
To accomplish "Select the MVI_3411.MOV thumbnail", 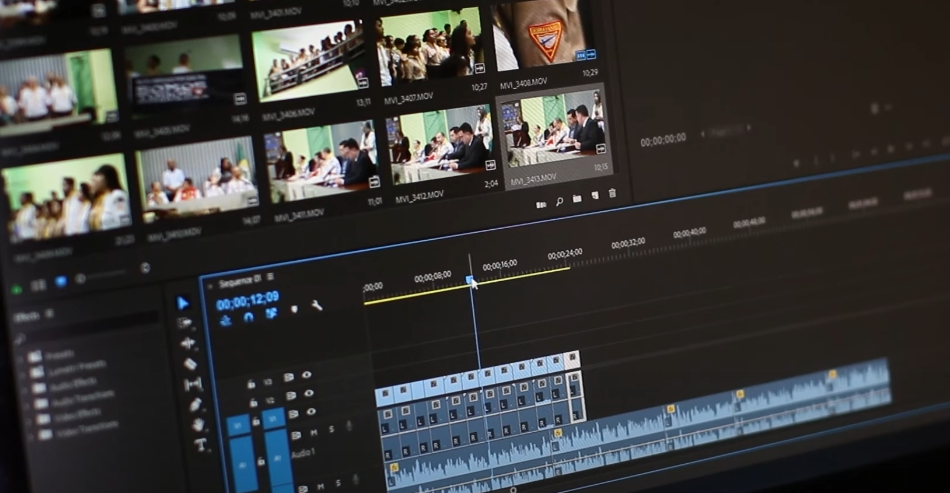I will pyautogui.click(x=322, y=162).
